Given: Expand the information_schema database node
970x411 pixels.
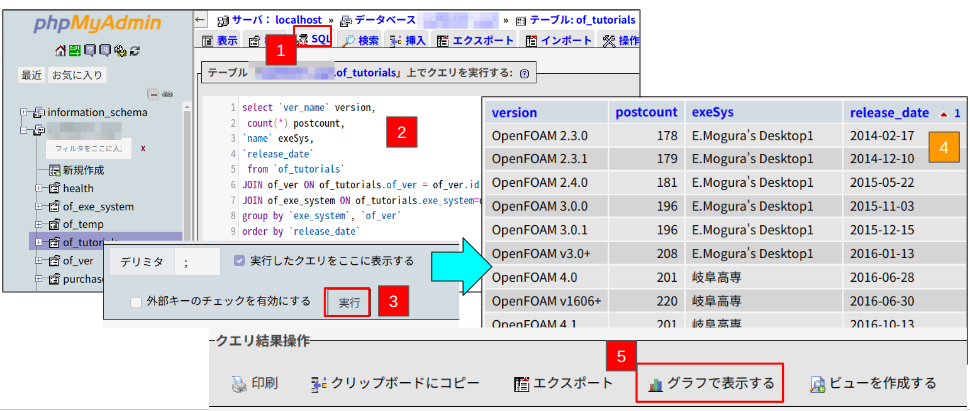Looking at the screenshot, I should 24,112.
